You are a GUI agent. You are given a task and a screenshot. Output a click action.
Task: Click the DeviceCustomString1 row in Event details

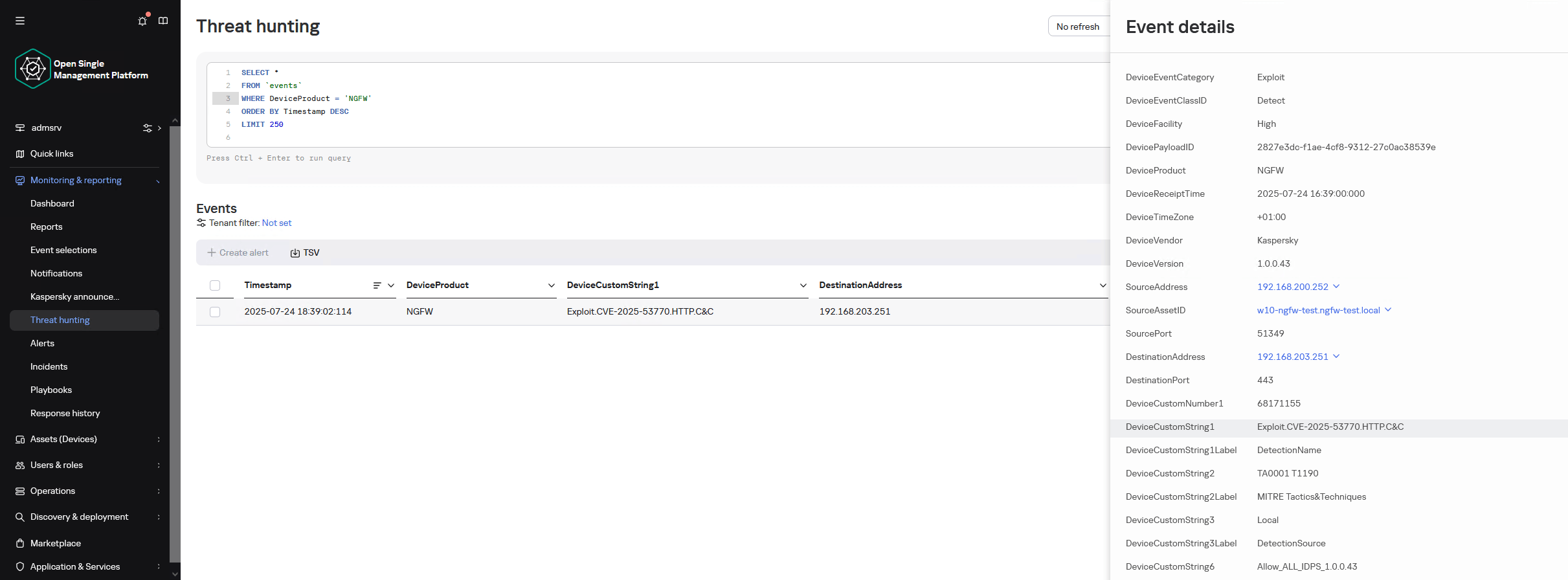tap(1339, 427)
